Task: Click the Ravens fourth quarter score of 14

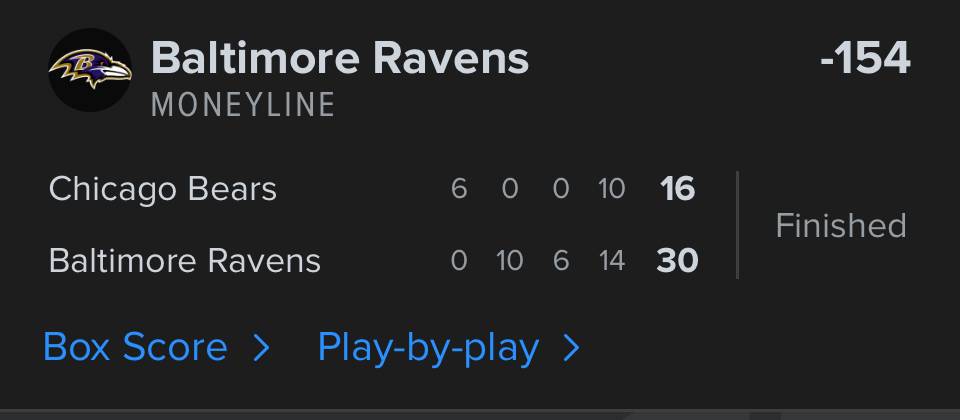Action: [x=612, y=261]
